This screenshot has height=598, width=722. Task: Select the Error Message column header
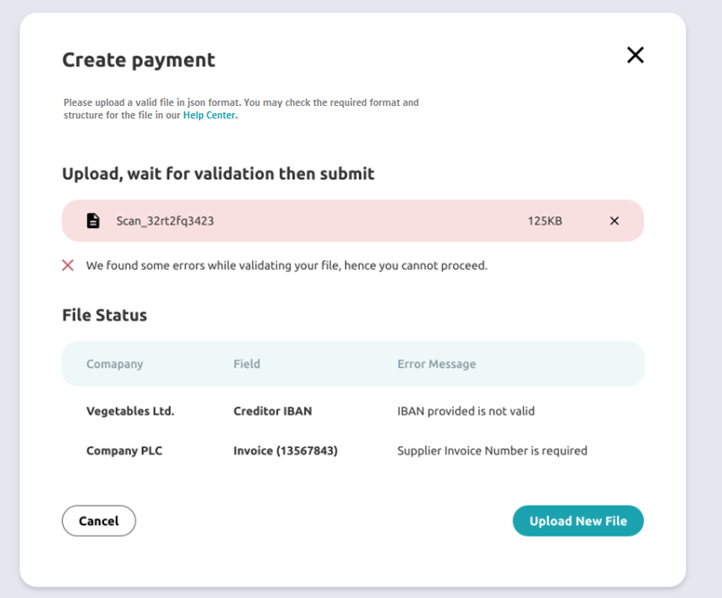tap(437, 364)
